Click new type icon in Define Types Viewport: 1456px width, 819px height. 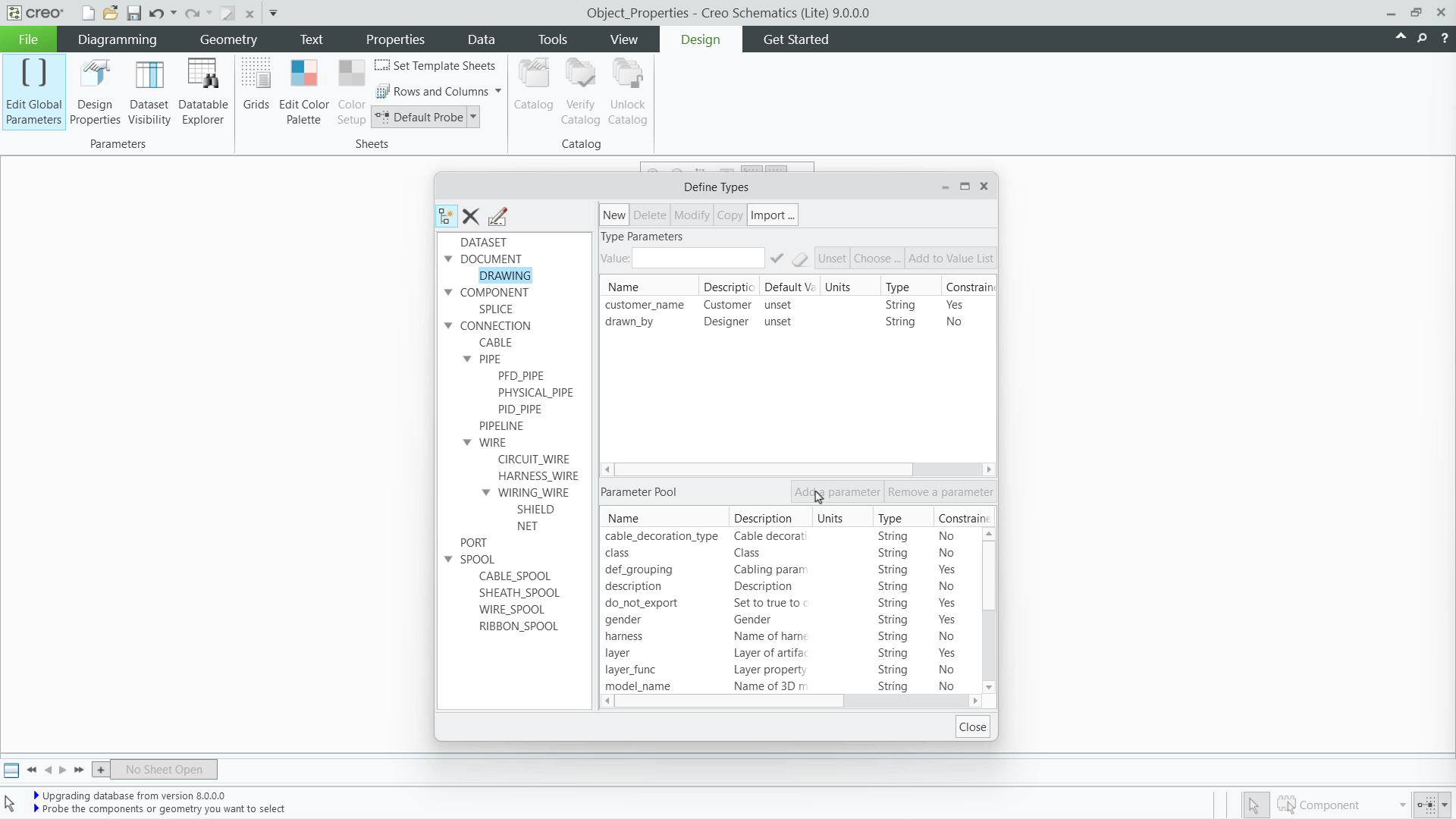[447, 216]
